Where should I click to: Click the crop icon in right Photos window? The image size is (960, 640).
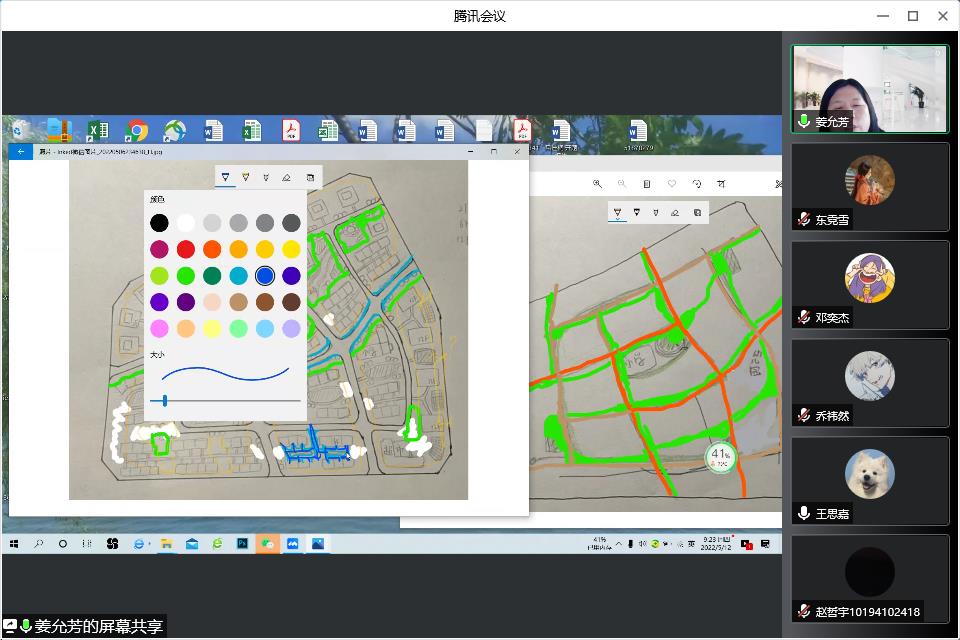click(722, 184)
